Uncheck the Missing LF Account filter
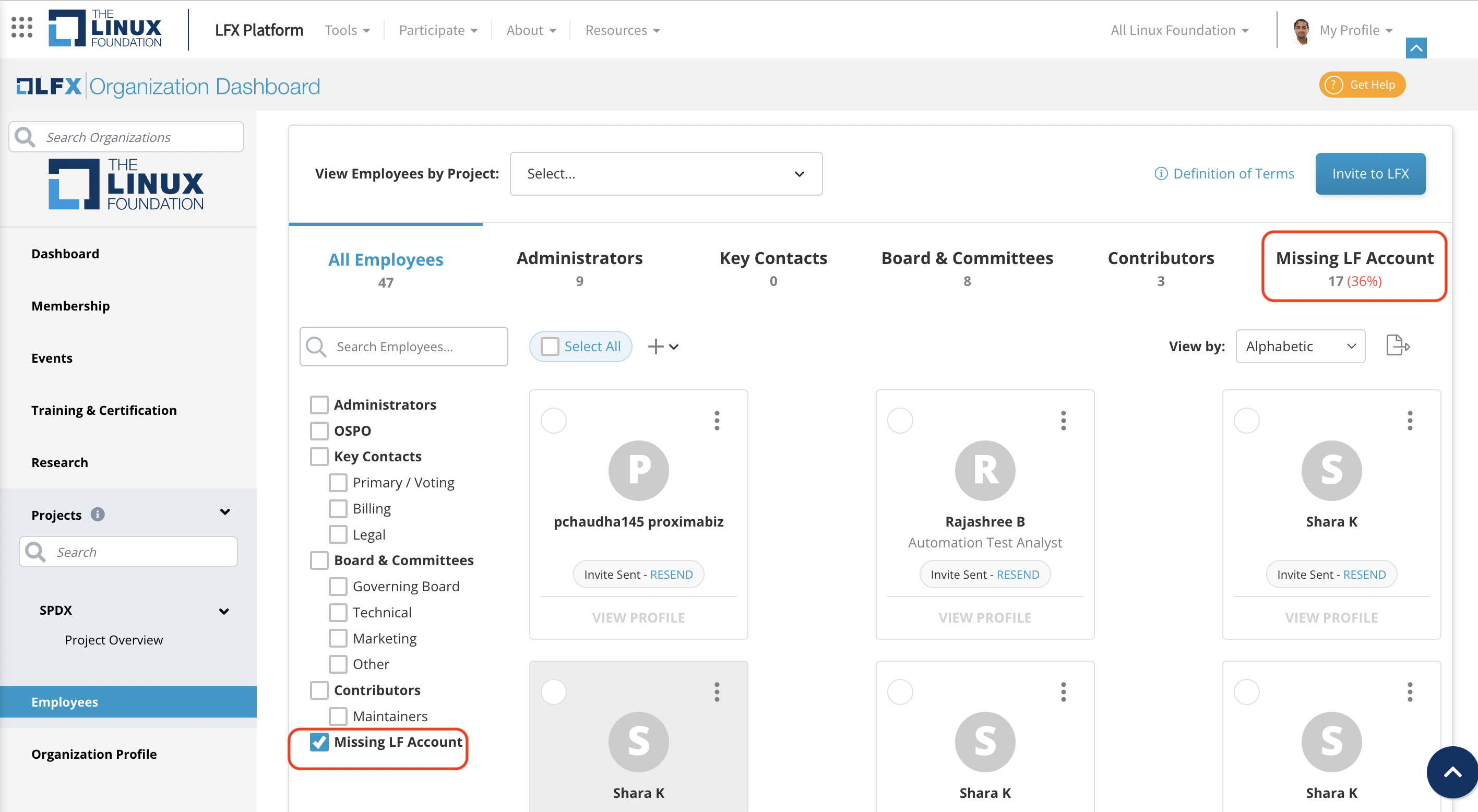The height and width of the screenshot is (812, 1478). 319,742
